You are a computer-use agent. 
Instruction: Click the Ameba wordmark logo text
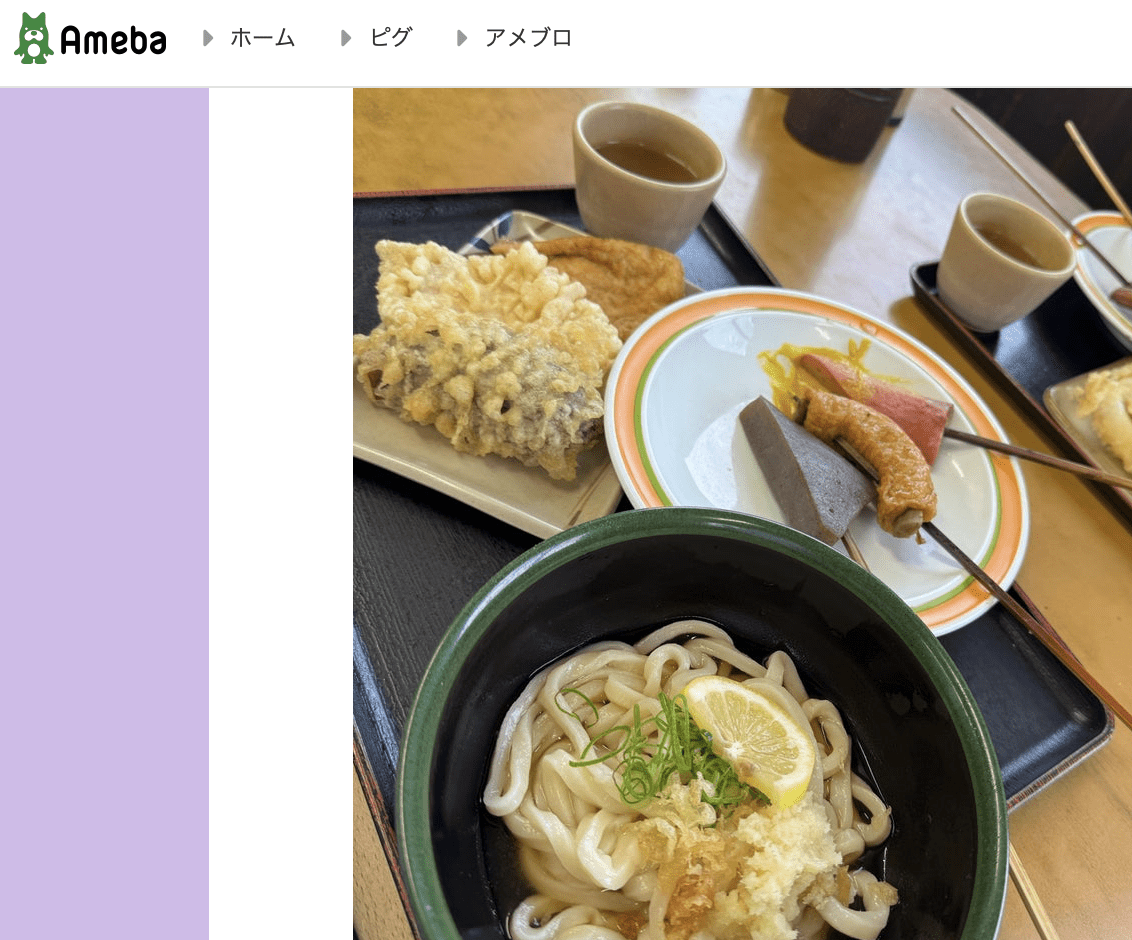click(113, 40)
